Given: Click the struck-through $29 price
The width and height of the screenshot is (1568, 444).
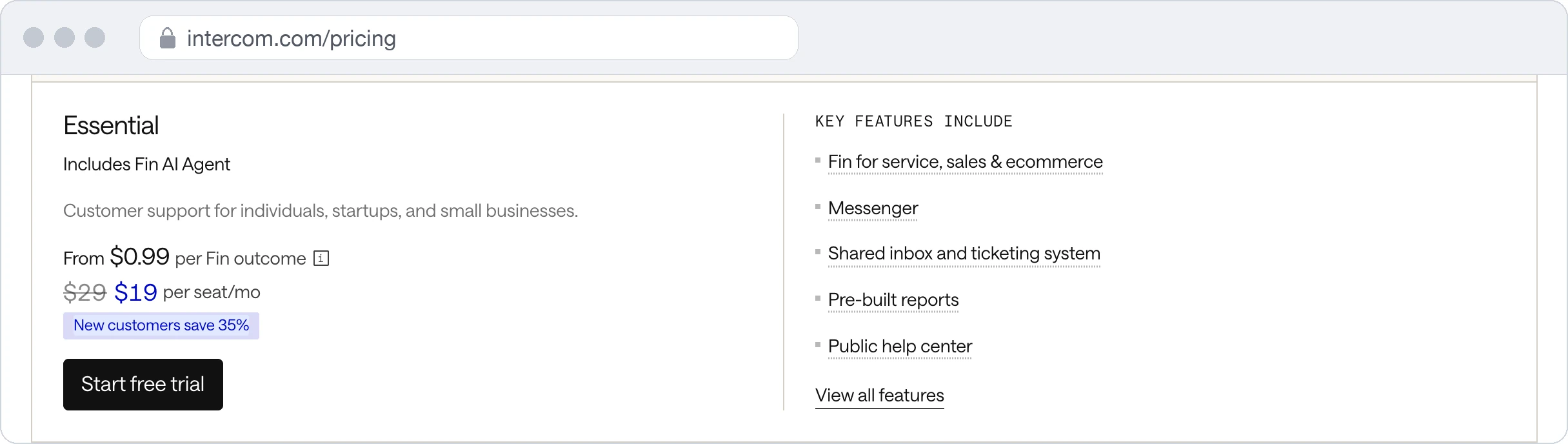Looking at the screenshot, I should click(84, 292).
